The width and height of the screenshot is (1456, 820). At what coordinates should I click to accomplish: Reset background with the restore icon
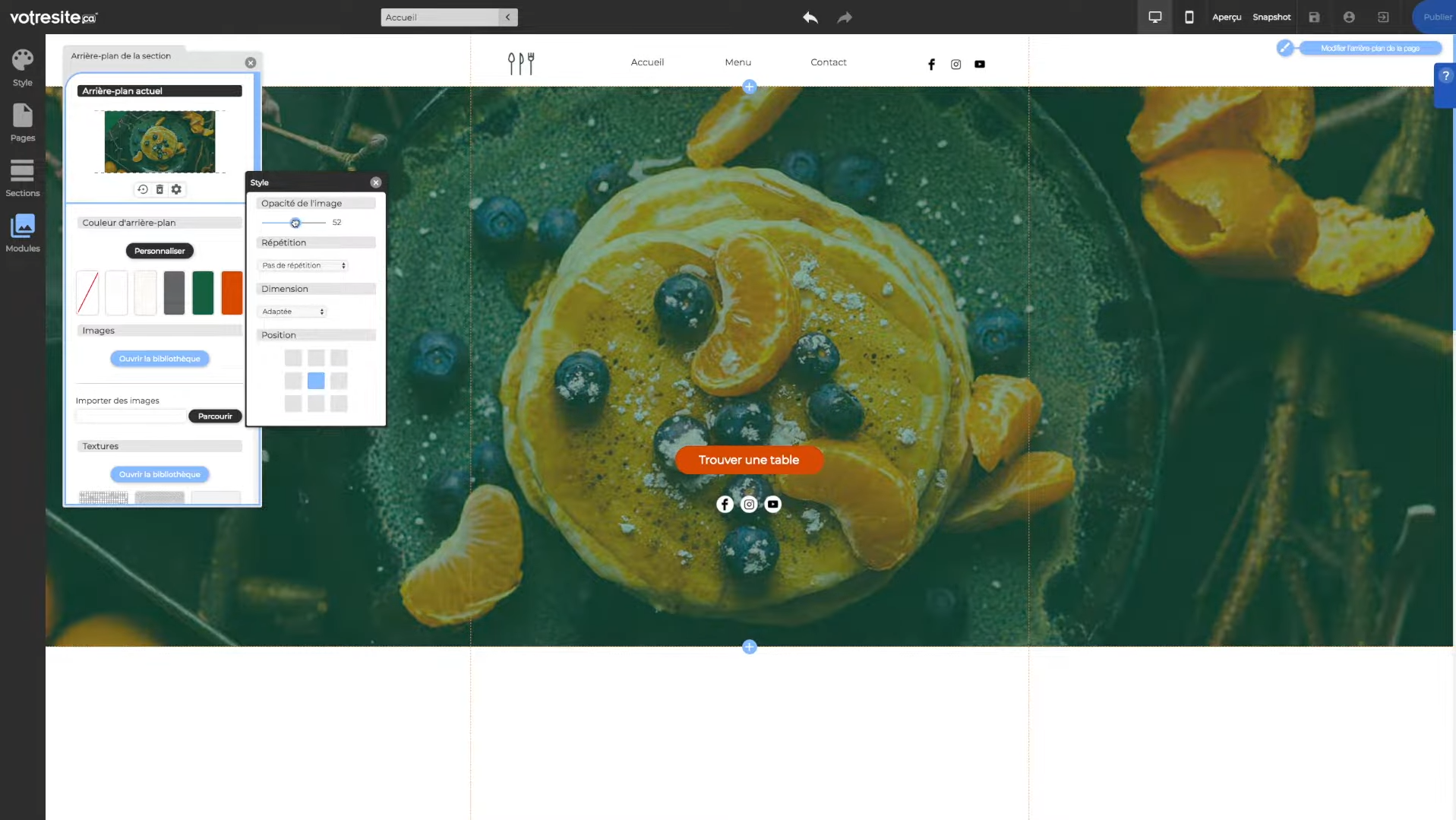click(x=142, y=189)
